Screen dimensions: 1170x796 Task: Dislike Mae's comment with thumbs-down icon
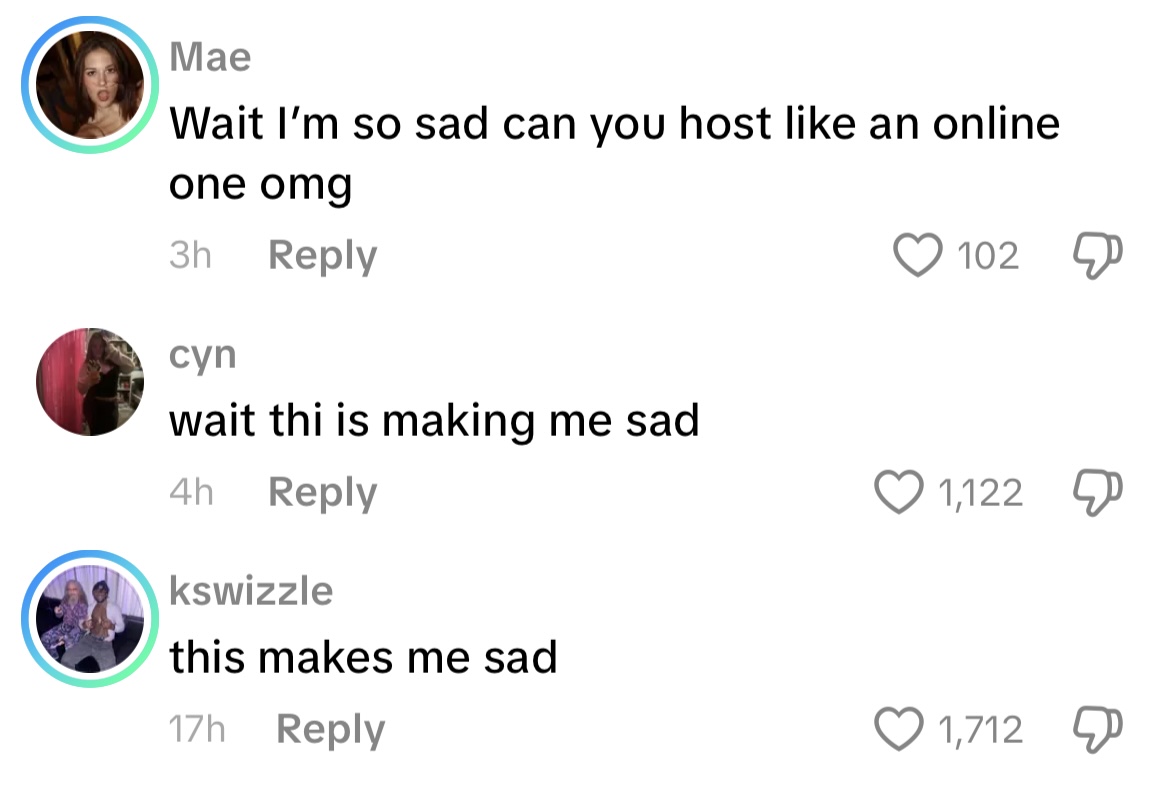tap(1097, 256)
